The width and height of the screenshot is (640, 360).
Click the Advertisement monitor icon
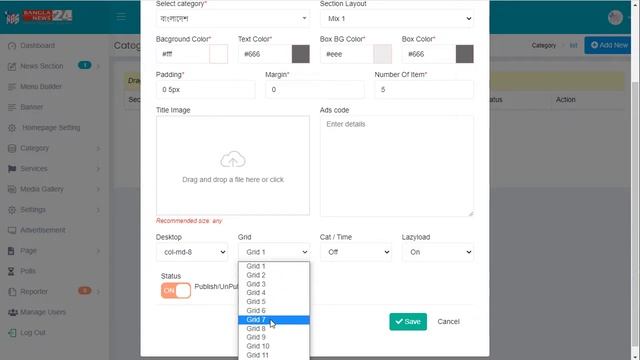point(12,230)
